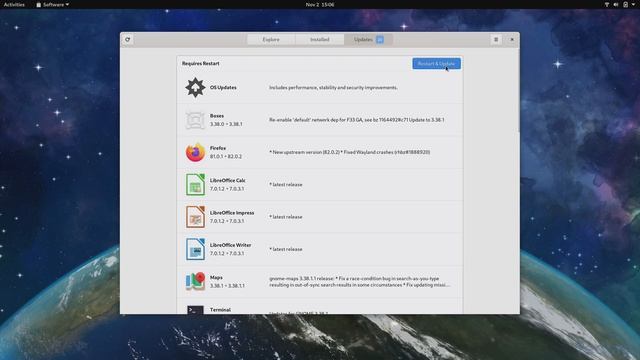Click the LibreOffice Calc icon

click(195, 184)
